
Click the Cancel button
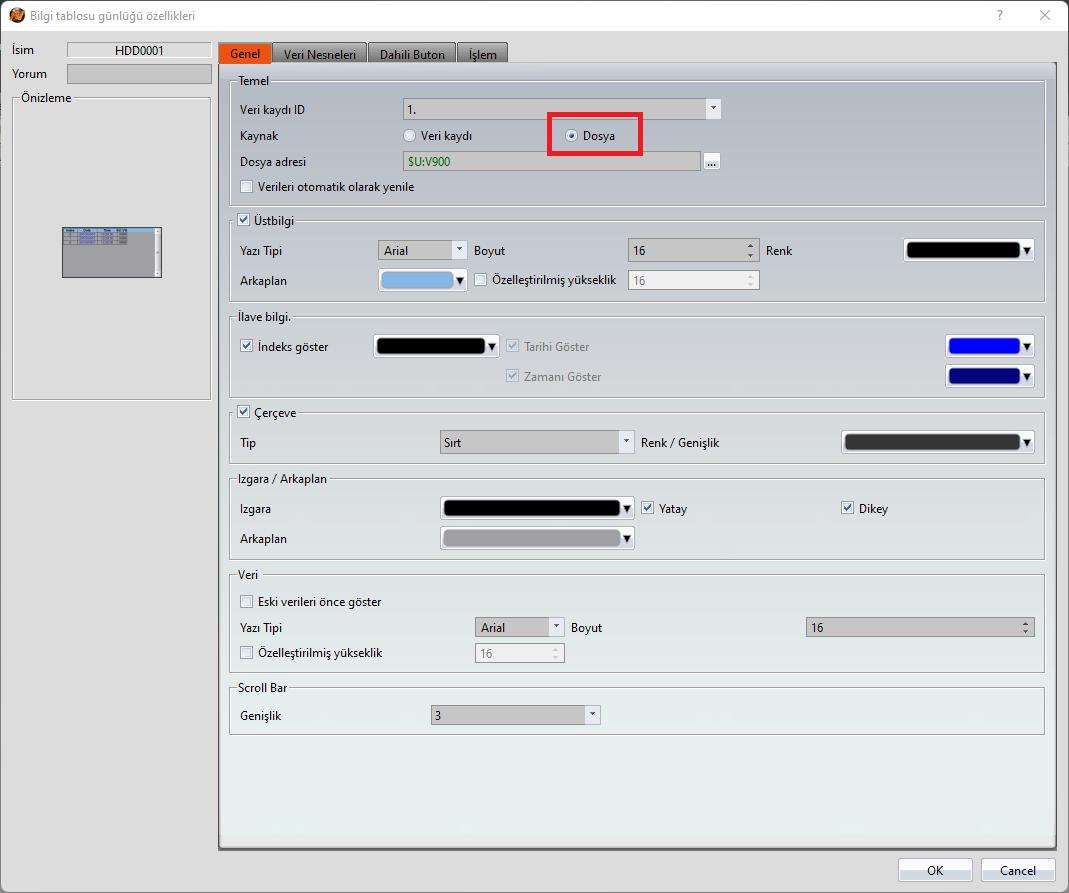coord(1018,870)
